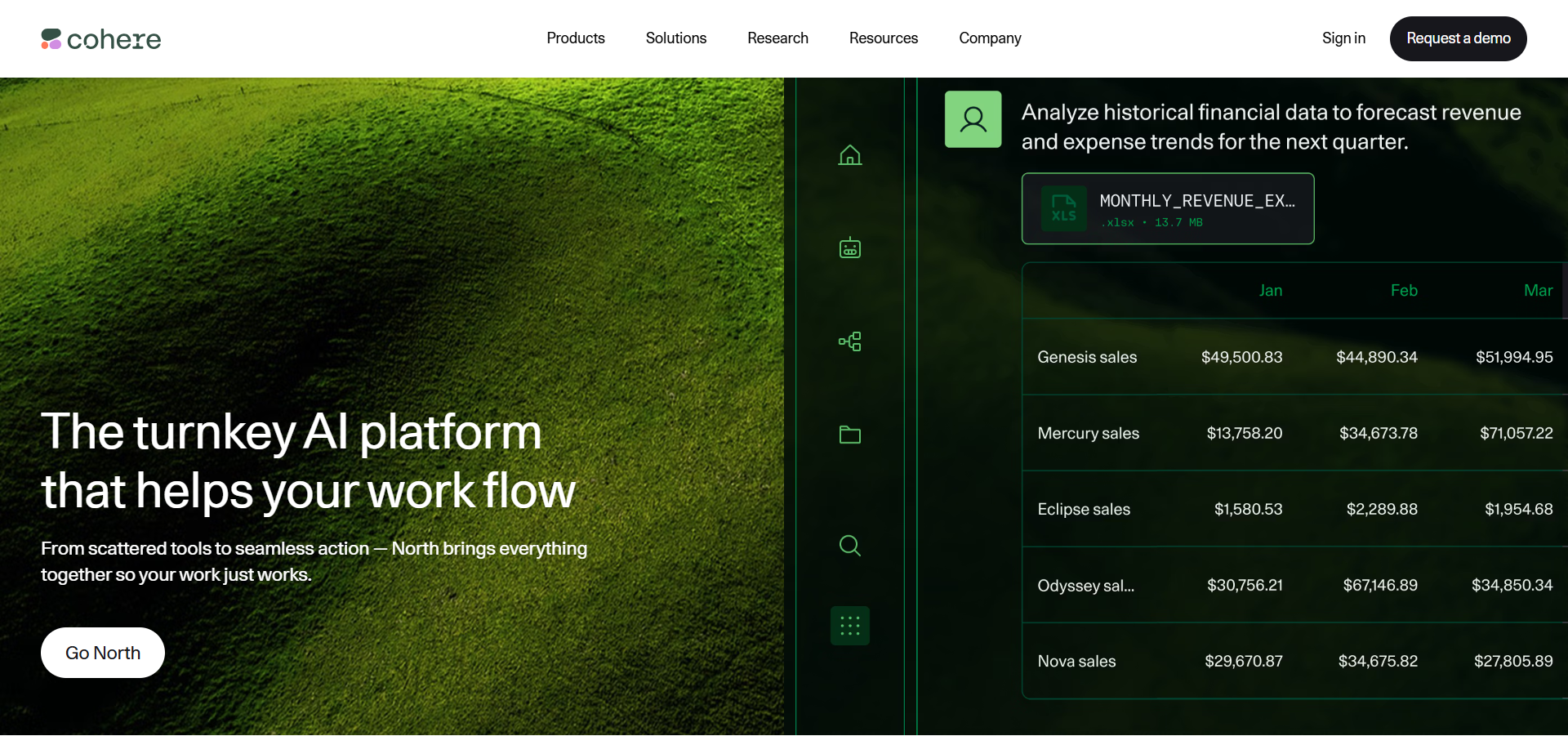Click the green user avatar icon
The image size is (1568, 745).
(973, 119)
